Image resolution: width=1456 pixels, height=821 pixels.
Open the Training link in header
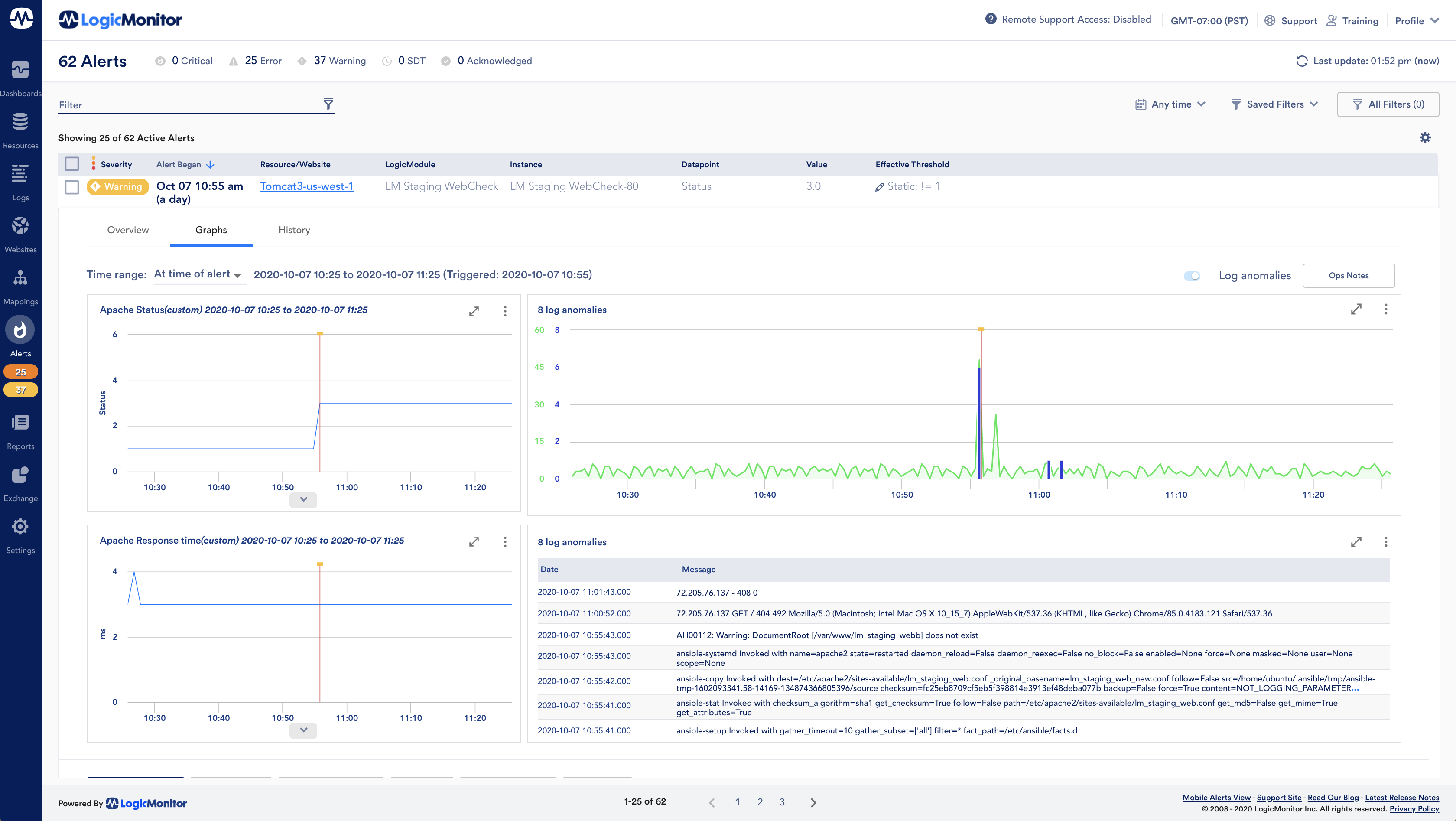(1352, 20)
